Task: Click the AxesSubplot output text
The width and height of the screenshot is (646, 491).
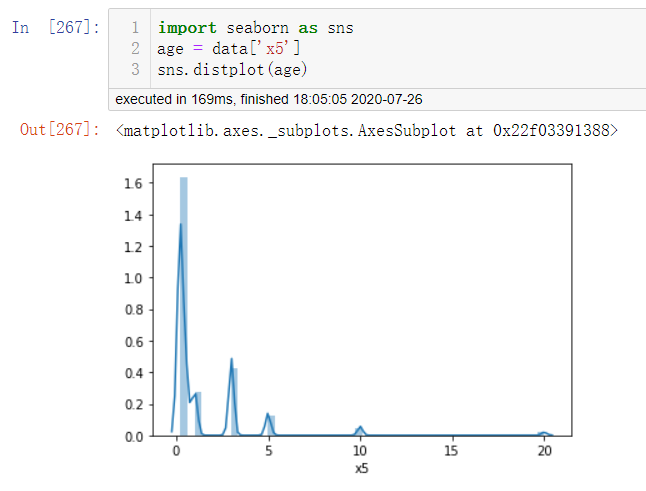Action: (367, 131)
